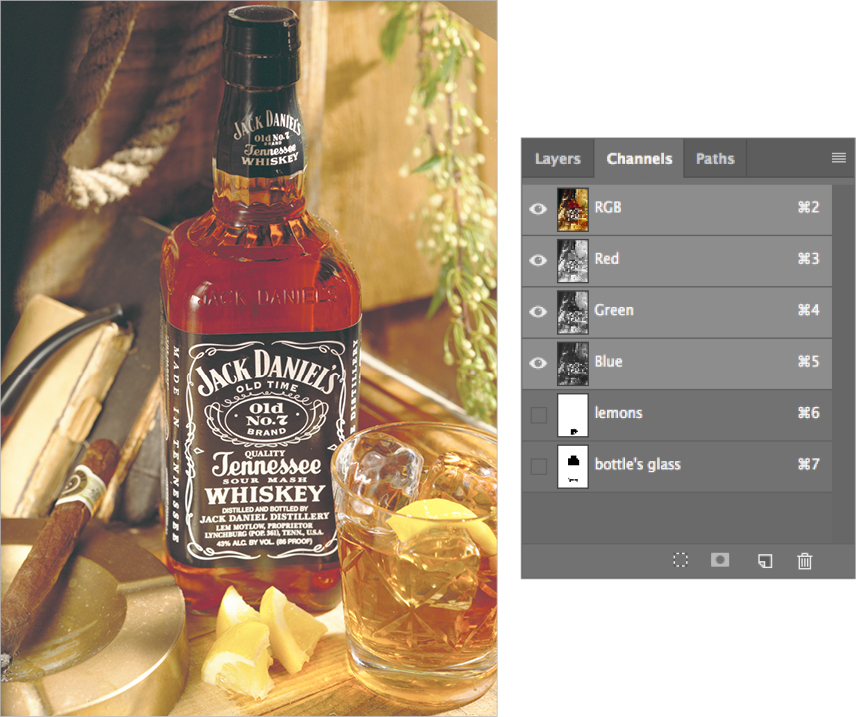Turn off Blue channel visibility

click(x=538, y=363)
